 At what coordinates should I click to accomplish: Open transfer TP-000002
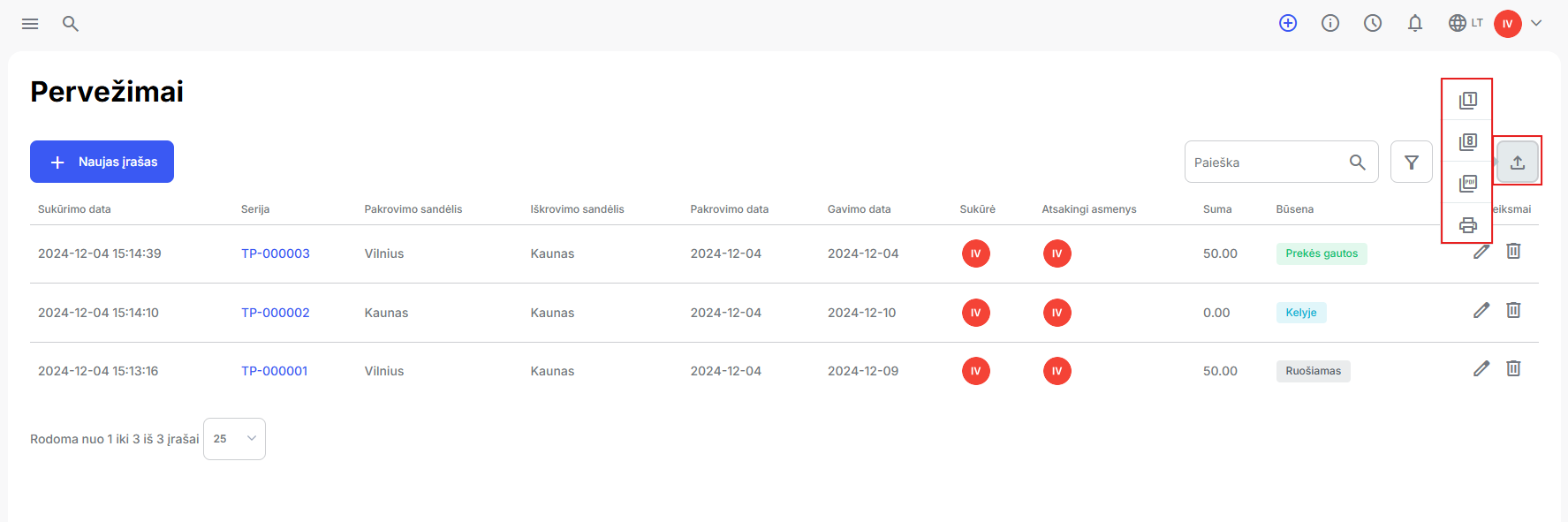(x=276, y=313)
